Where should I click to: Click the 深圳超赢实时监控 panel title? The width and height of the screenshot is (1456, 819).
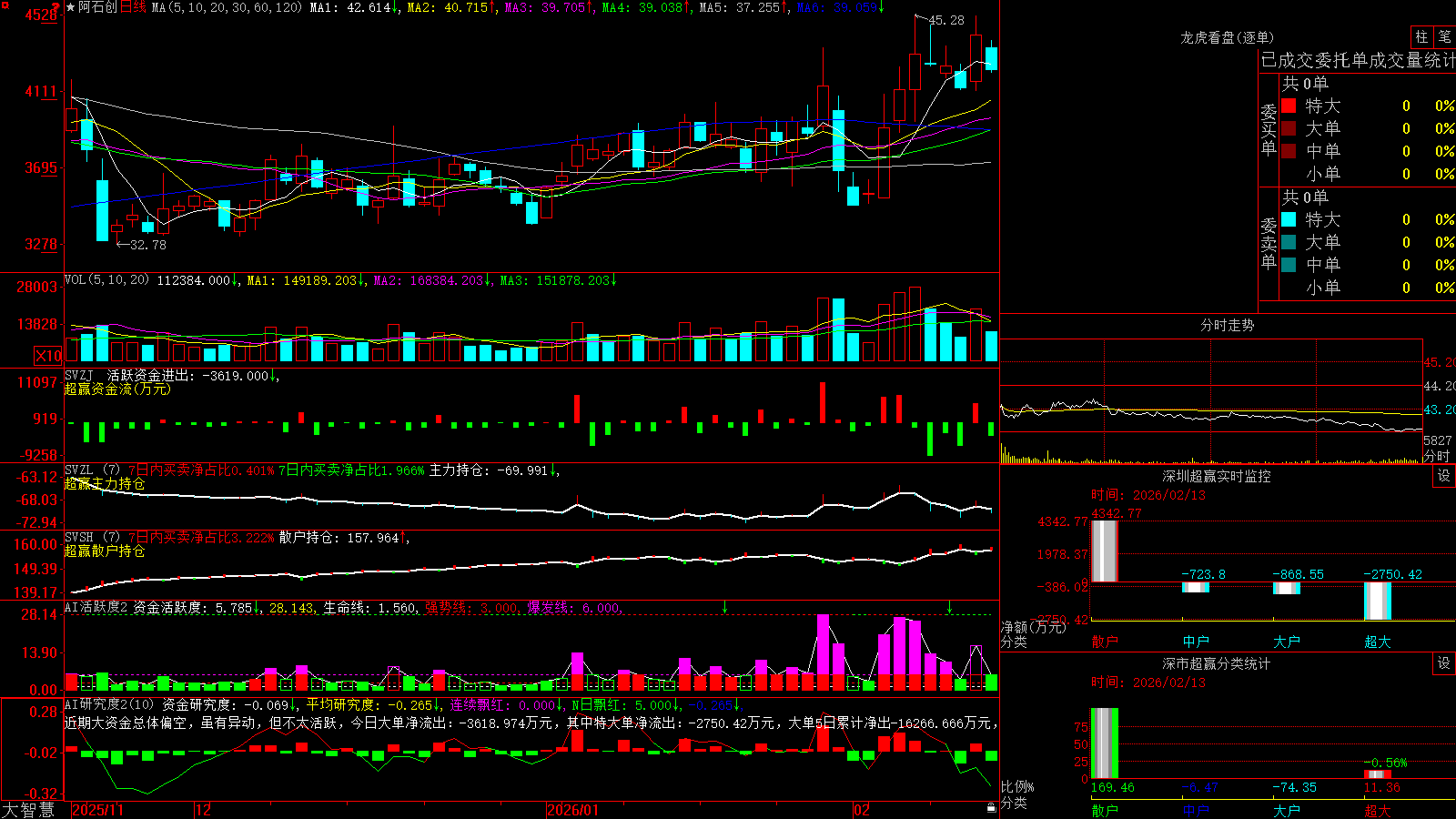click(1217, 476)
